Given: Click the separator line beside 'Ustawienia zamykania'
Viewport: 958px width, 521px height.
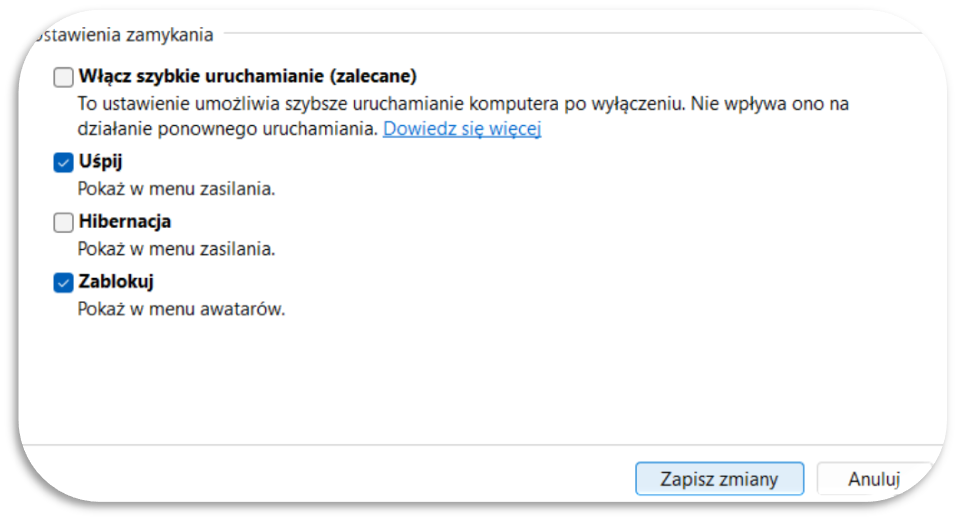Looking at the screenshot, I should pos(571,33).
